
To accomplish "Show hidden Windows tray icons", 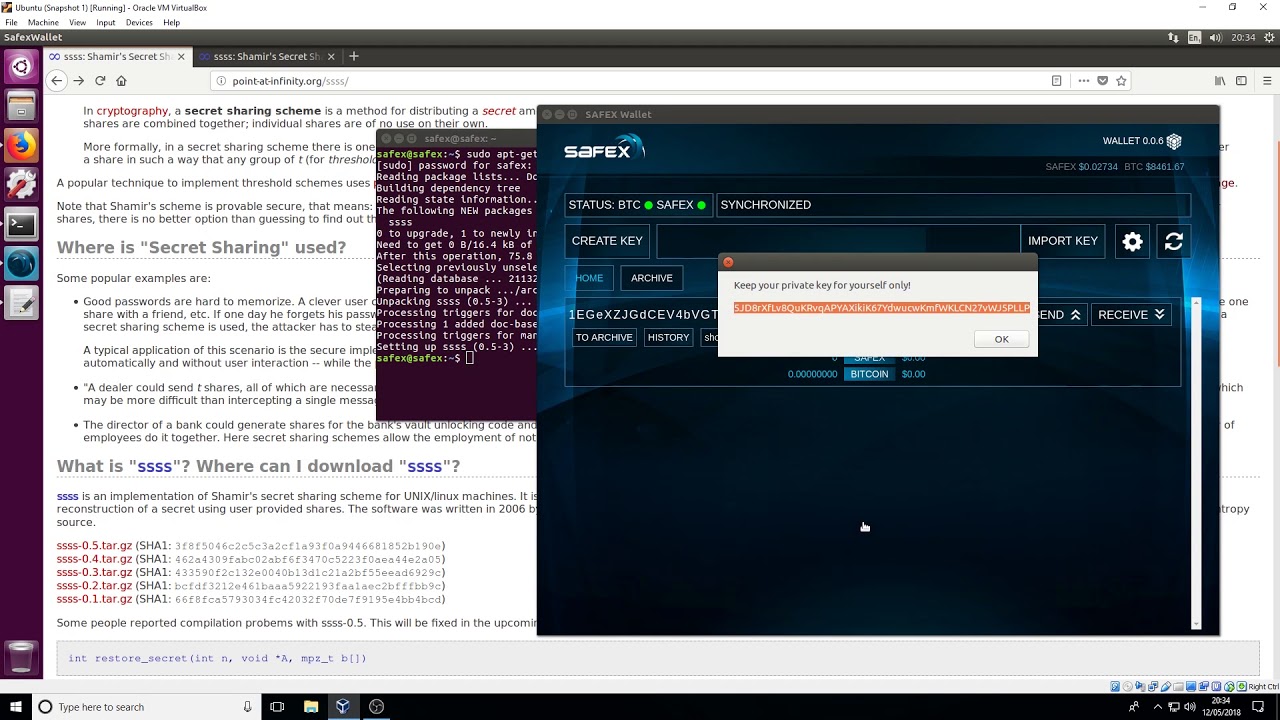I will (x=1158, y=707).
